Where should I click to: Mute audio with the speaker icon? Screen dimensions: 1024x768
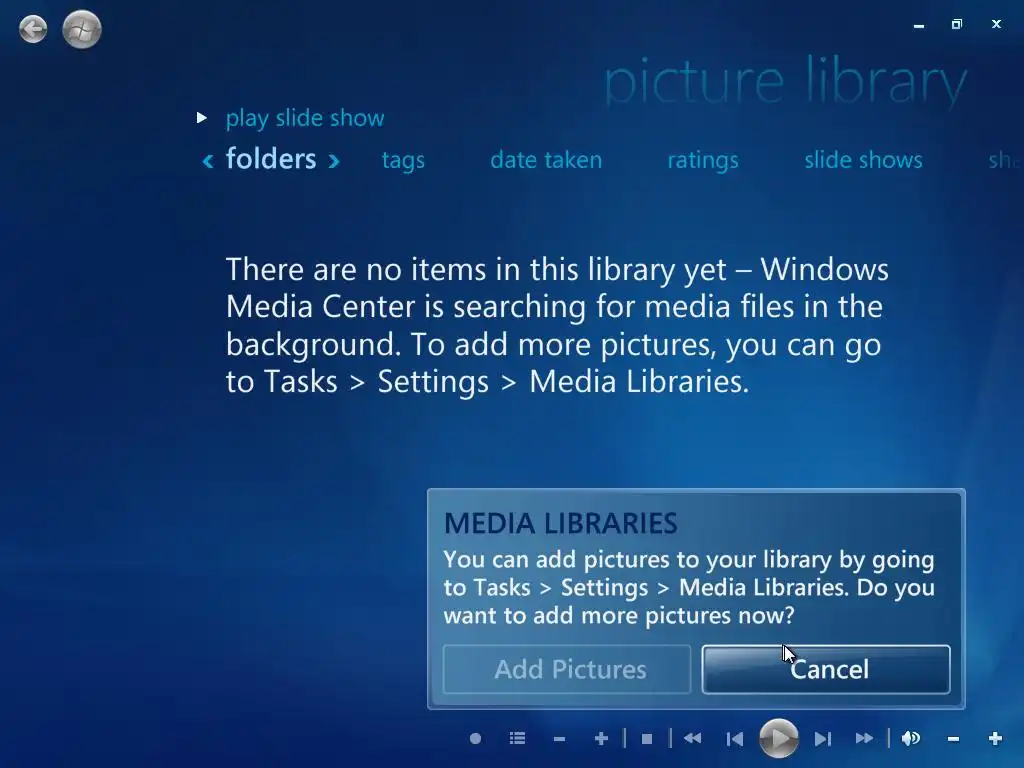pyautogui.click(x=911, y=739)
